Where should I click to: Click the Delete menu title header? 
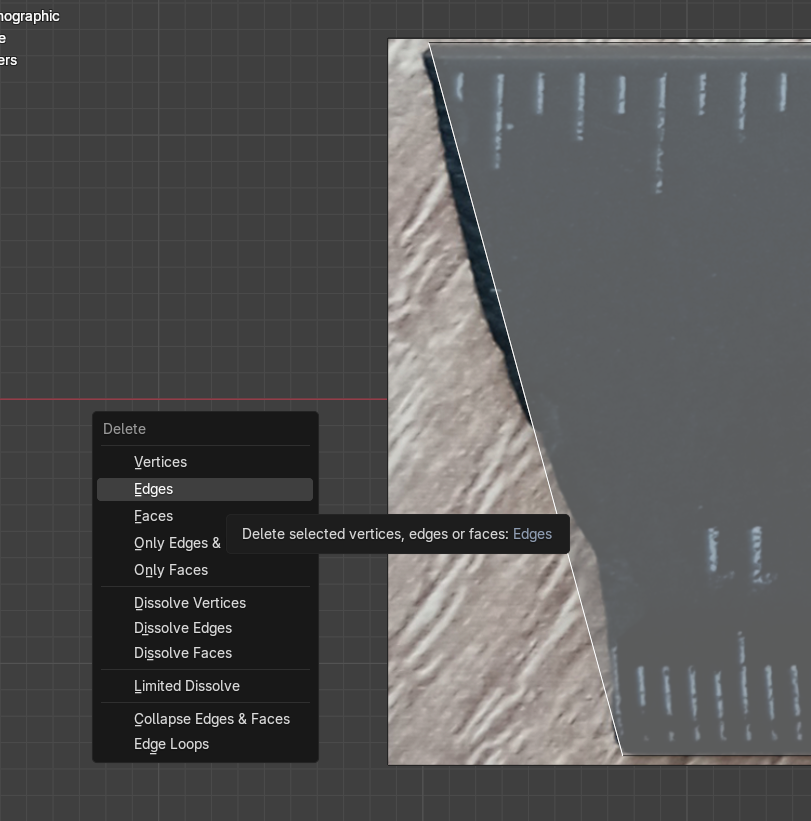click(125, 429)
